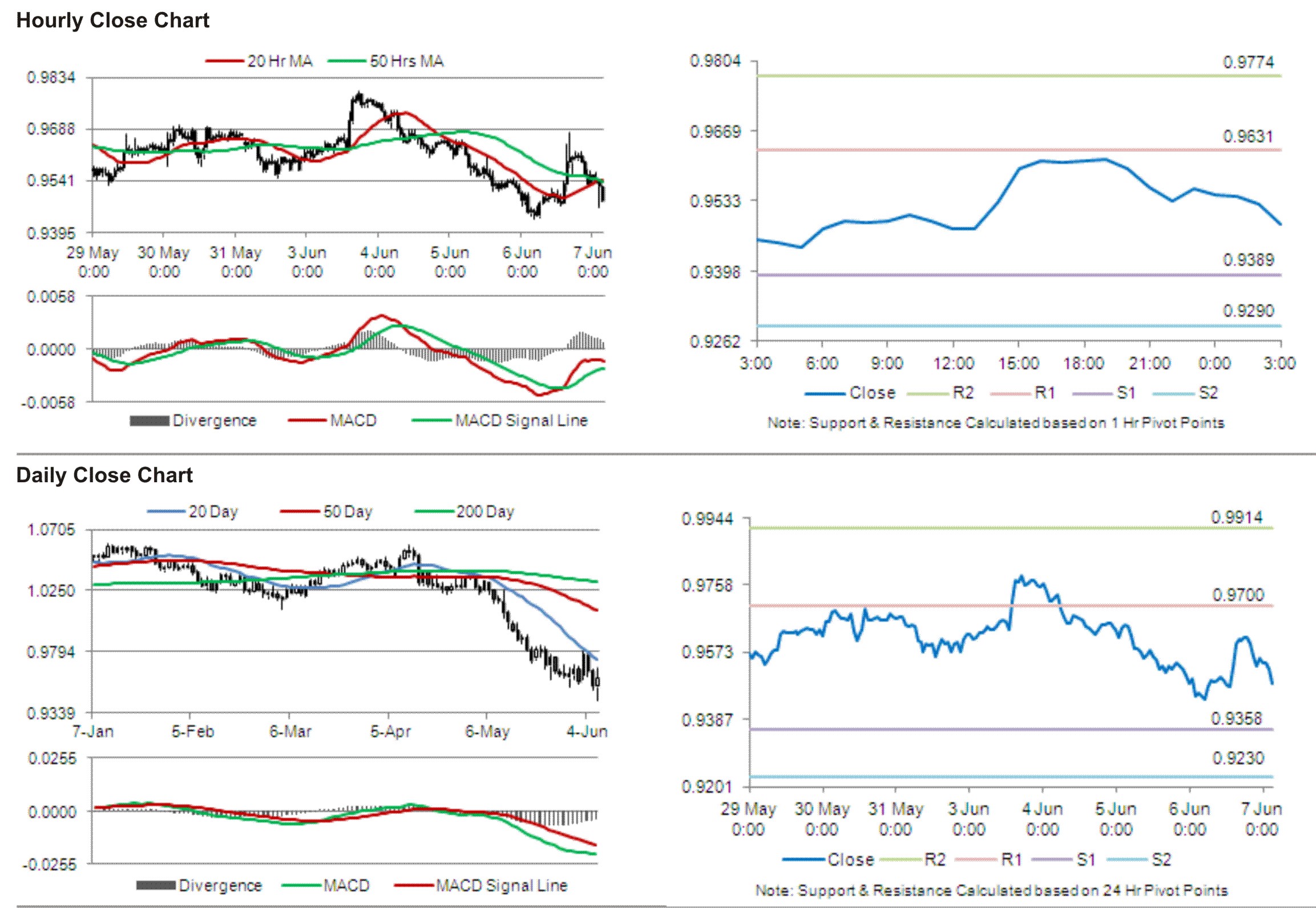This screenshot has width=1316, height=908.
Task: Click the gray Divergence swatch in hourly MACD legend
Action: [x=150, y=421]
